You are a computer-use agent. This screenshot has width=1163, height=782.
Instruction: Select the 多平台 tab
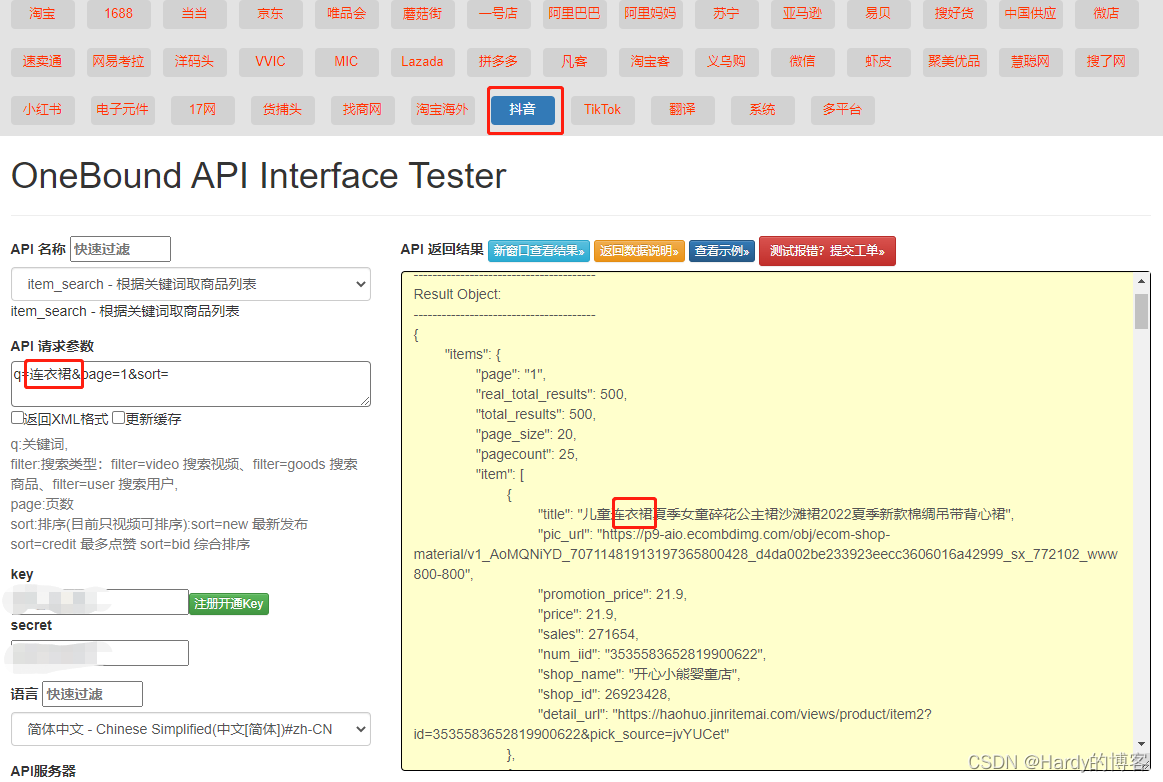pos(843,110)
